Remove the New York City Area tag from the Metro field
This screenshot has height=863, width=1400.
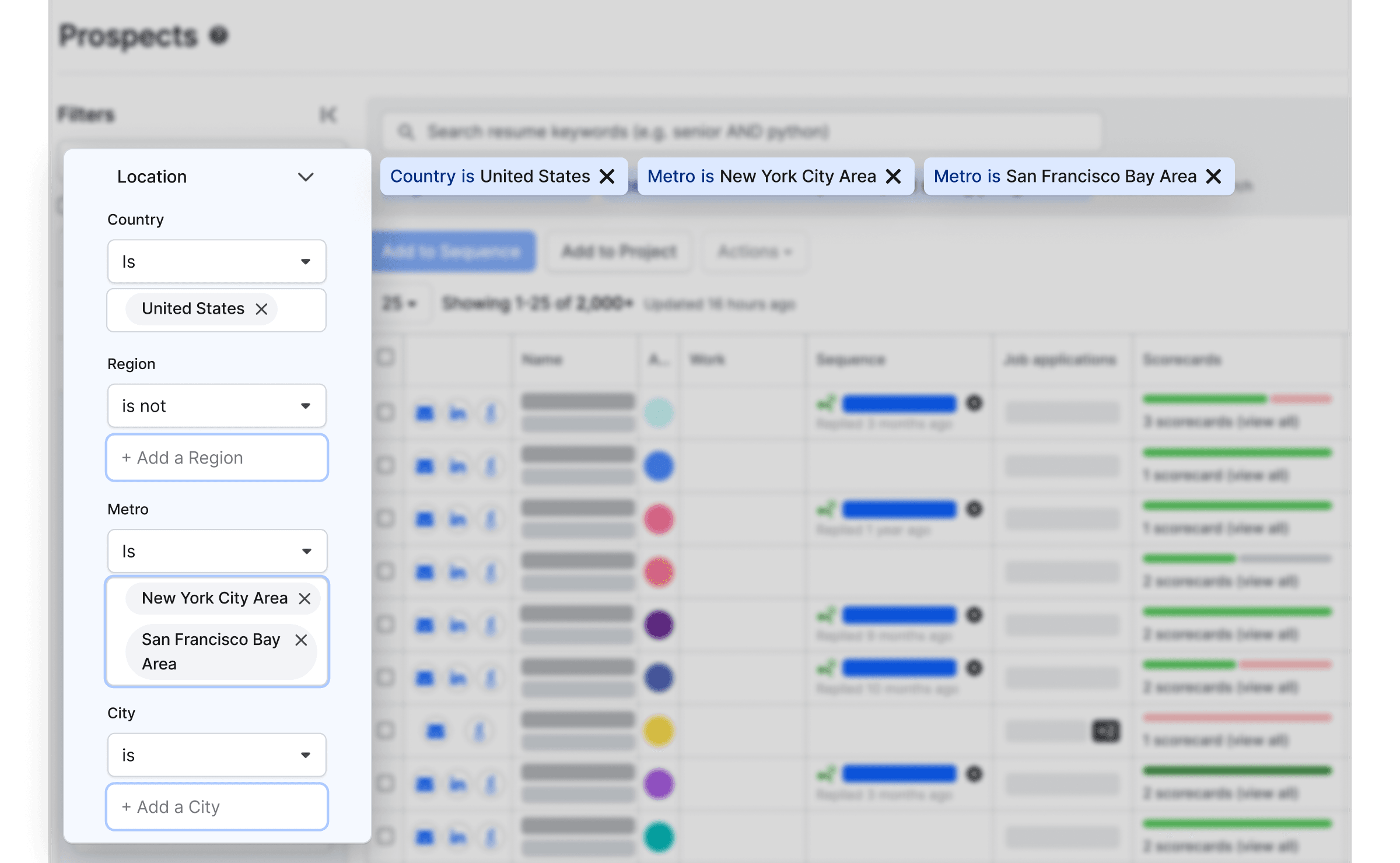(304, 599)
